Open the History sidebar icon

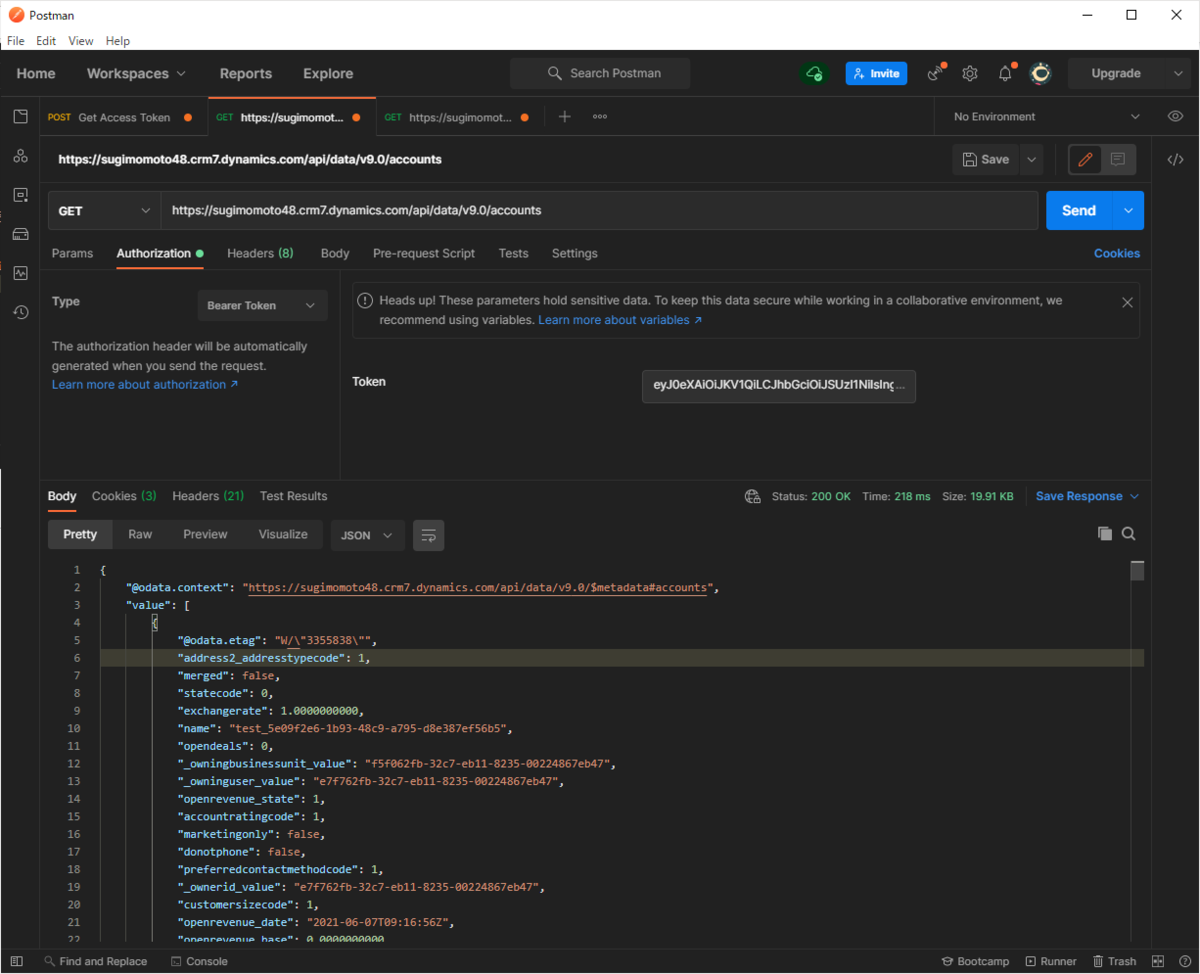[20, 312]
